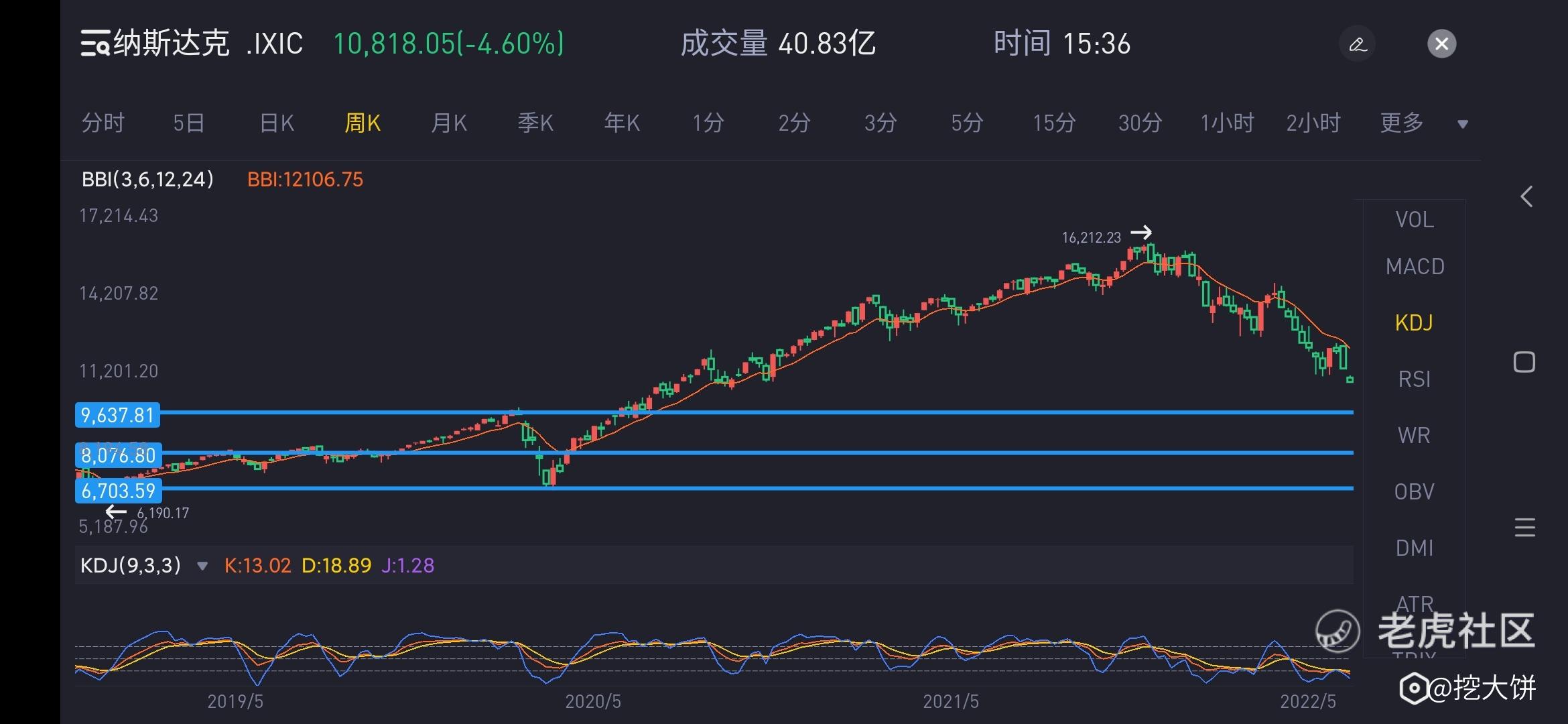Tap the 9,637.81 price line label
Screen dimensions: 1568x724
(118, 416)
